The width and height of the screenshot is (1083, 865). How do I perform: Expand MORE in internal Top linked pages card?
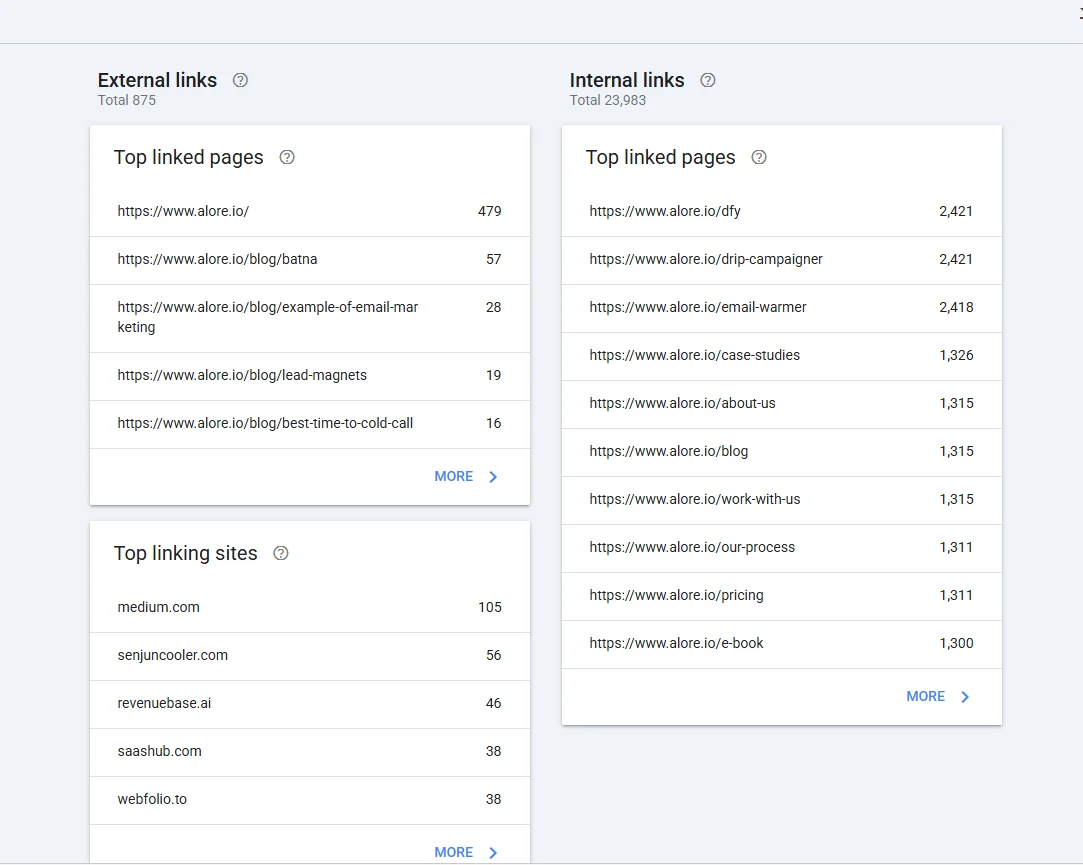tap(937, 696)
